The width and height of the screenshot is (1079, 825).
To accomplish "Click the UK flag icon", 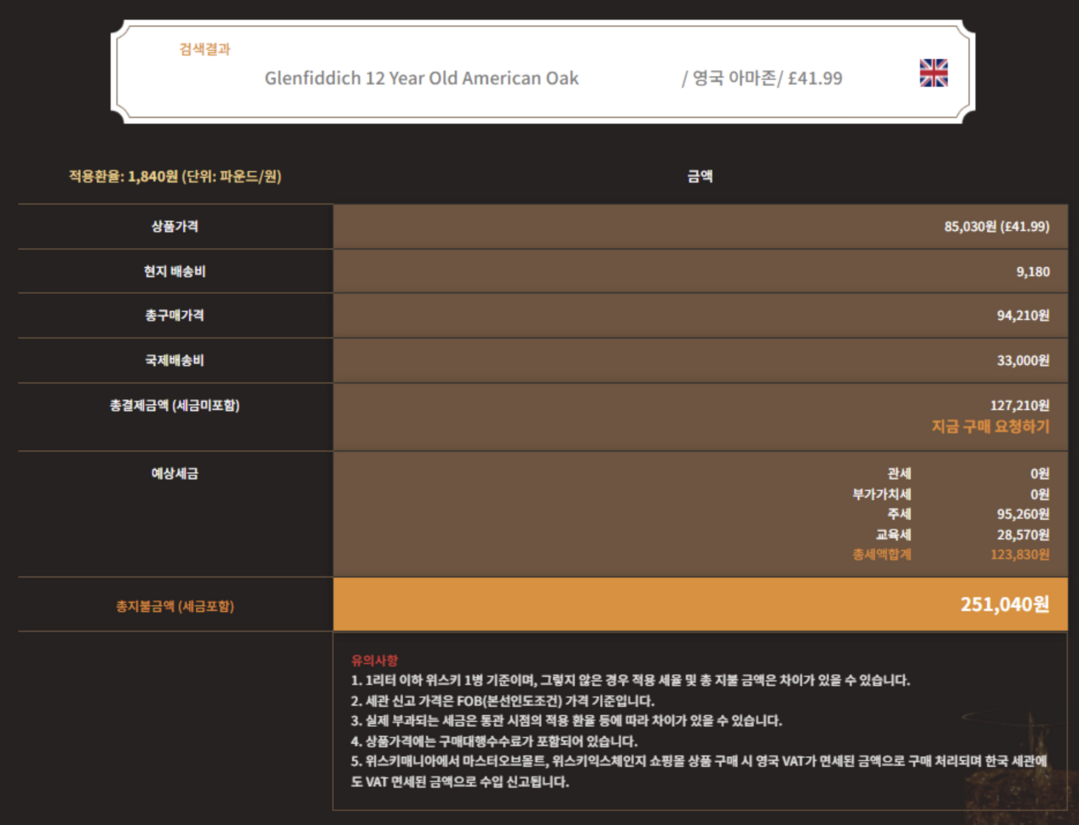I will pyautogui.click(x=933, y=73).
